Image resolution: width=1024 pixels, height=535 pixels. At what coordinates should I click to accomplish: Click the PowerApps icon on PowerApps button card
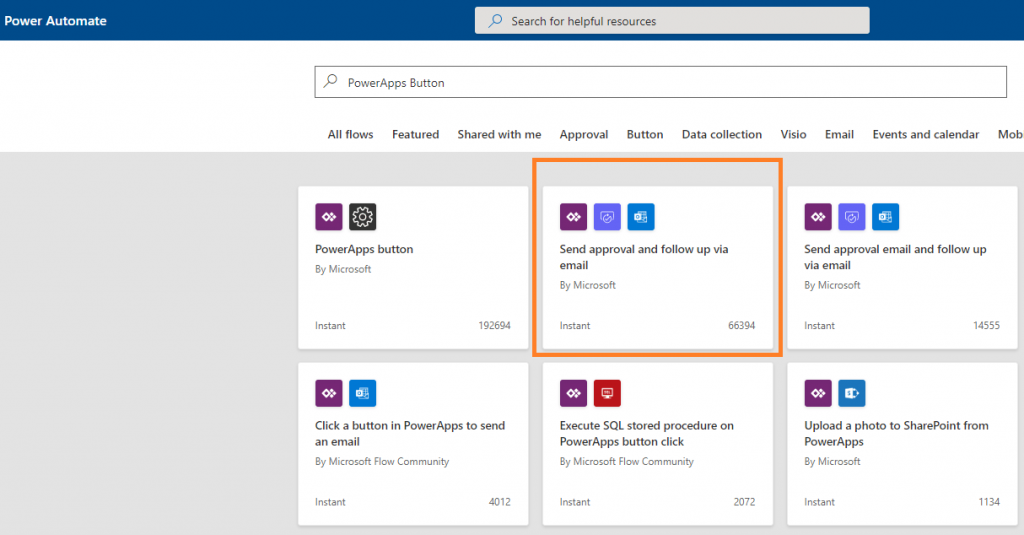point(328,217)
